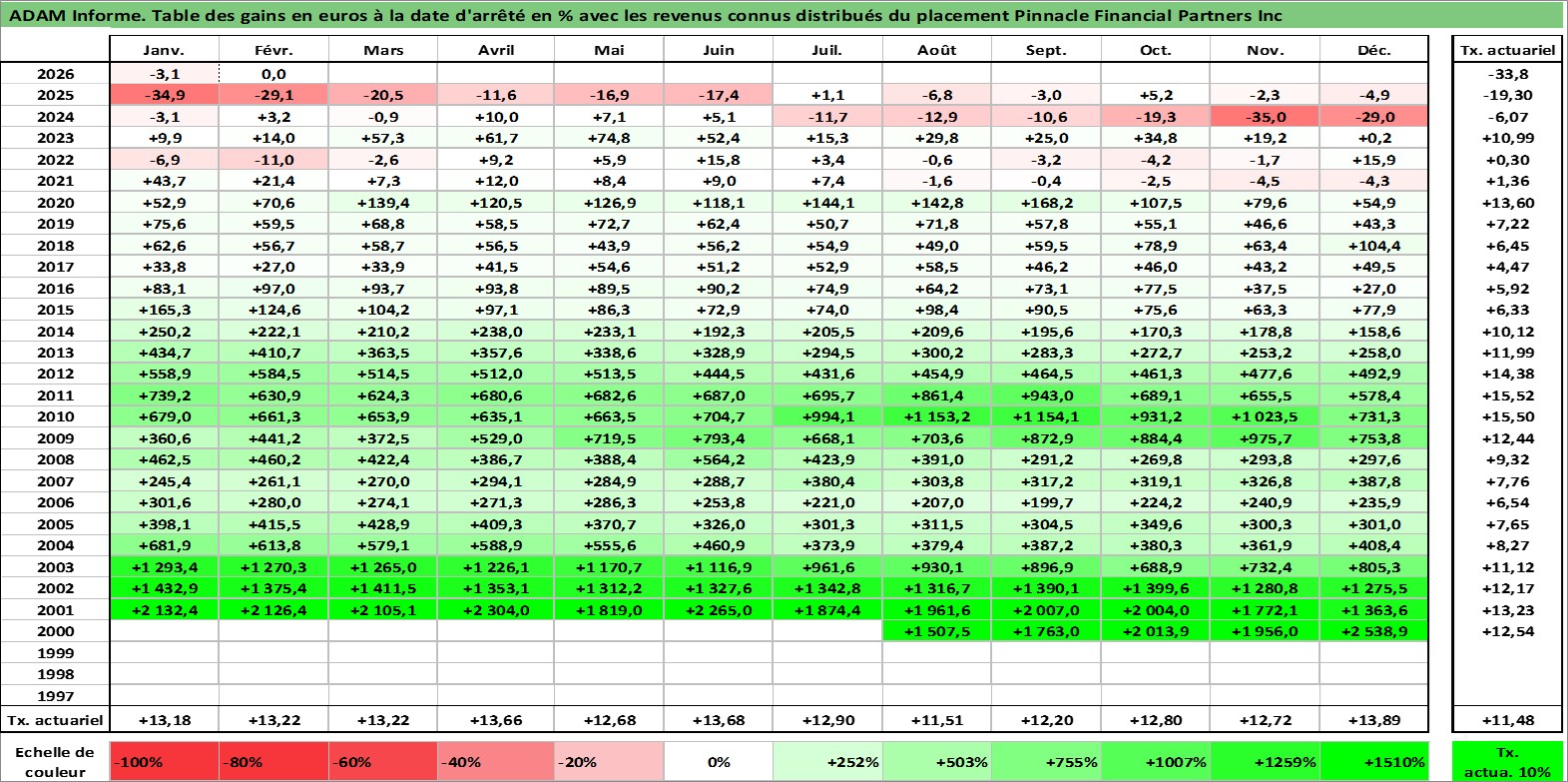Select the Avril column header

(x=496, y=50)
